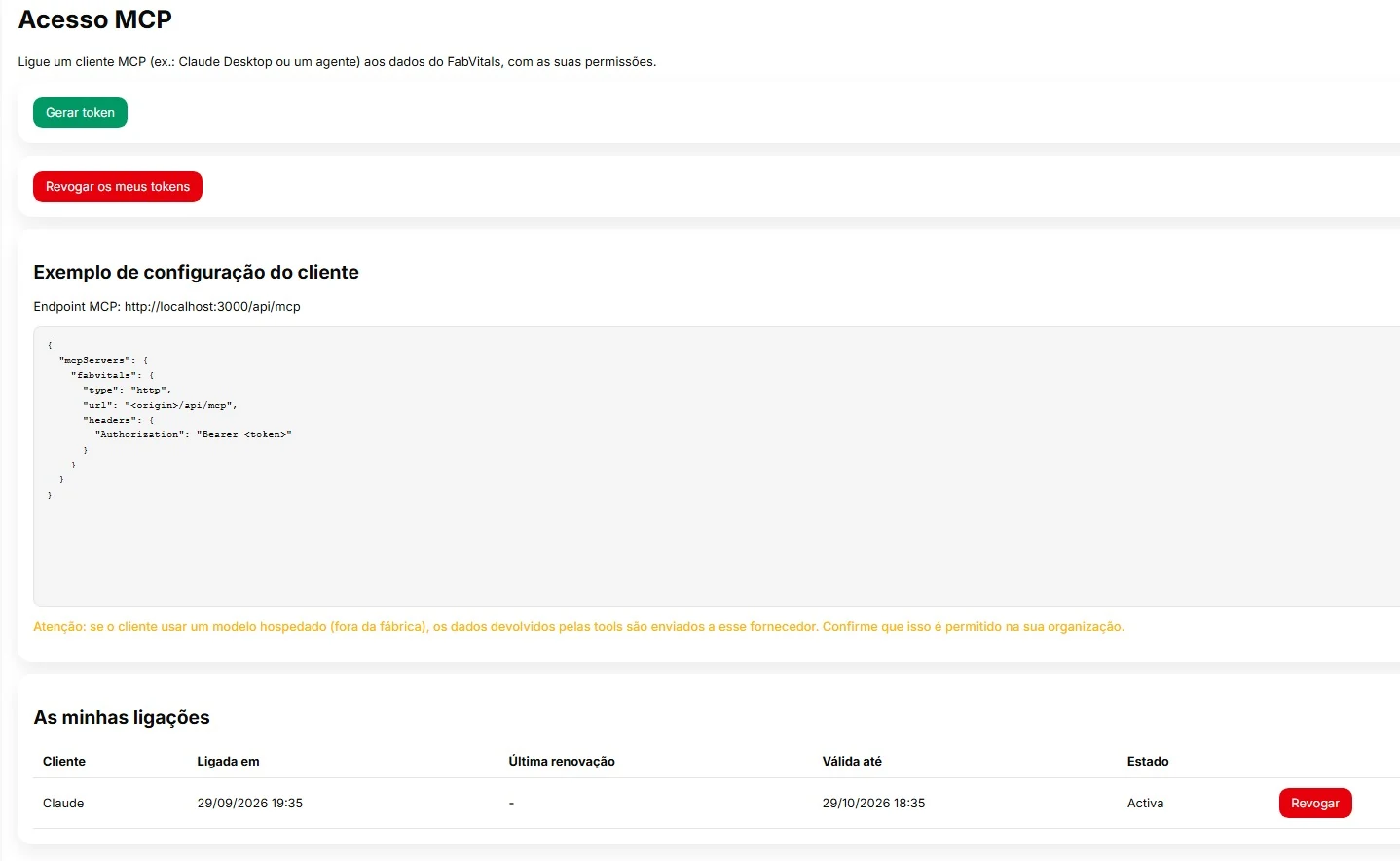Click the 29/09/2026 19:35 date cell

249,804
